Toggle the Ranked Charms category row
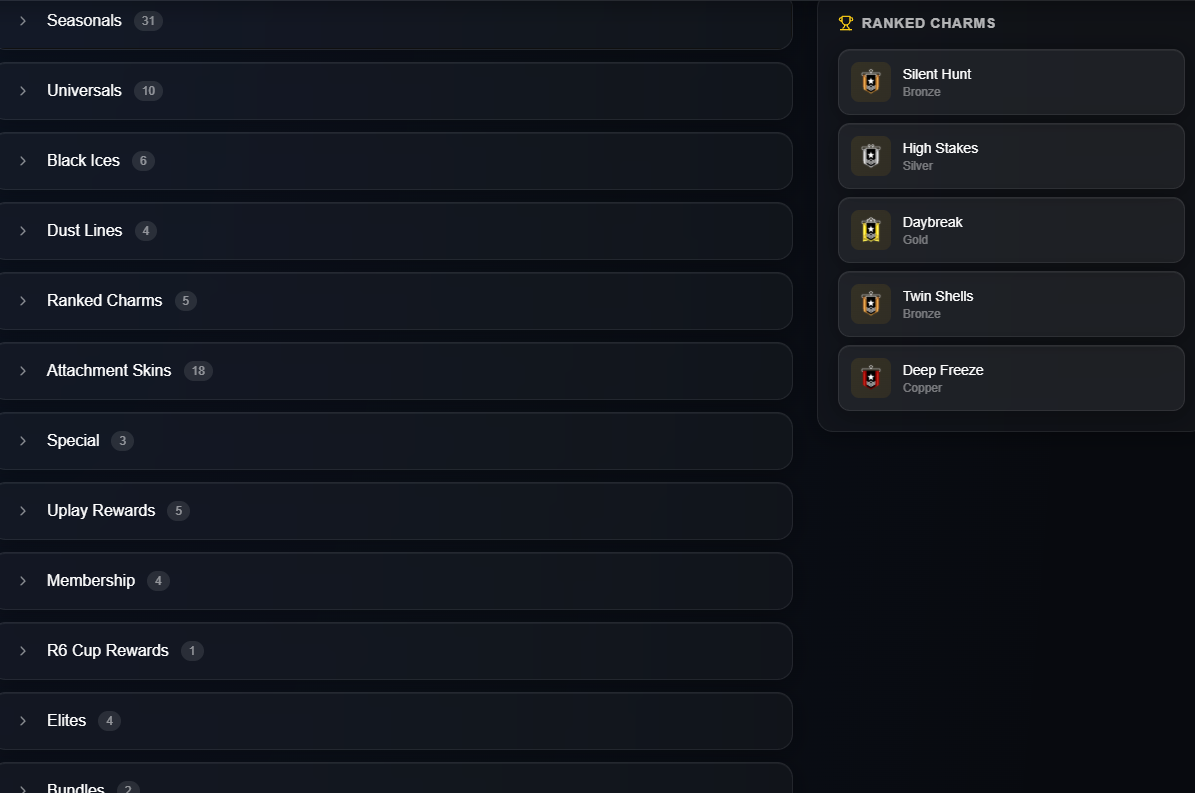 pyautogui.click(x=395, y=301)
